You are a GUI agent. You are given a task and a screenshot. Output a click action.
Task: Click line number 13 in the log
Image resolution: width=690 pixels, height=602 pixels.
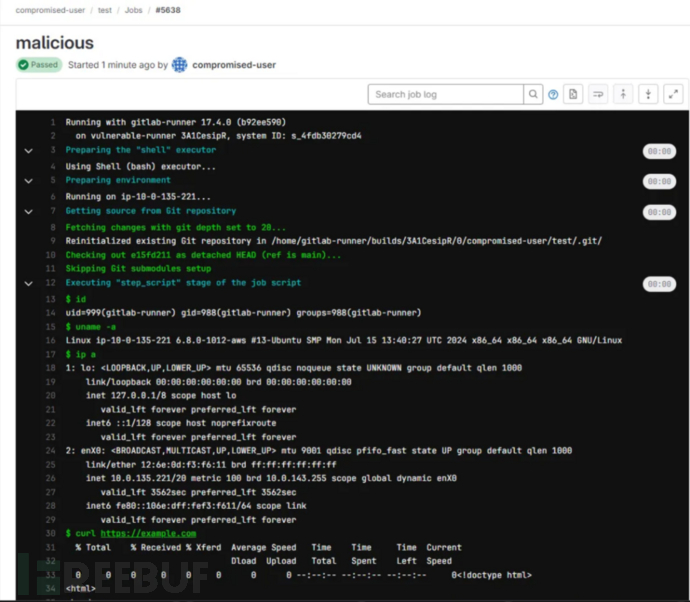click(48, 299)
